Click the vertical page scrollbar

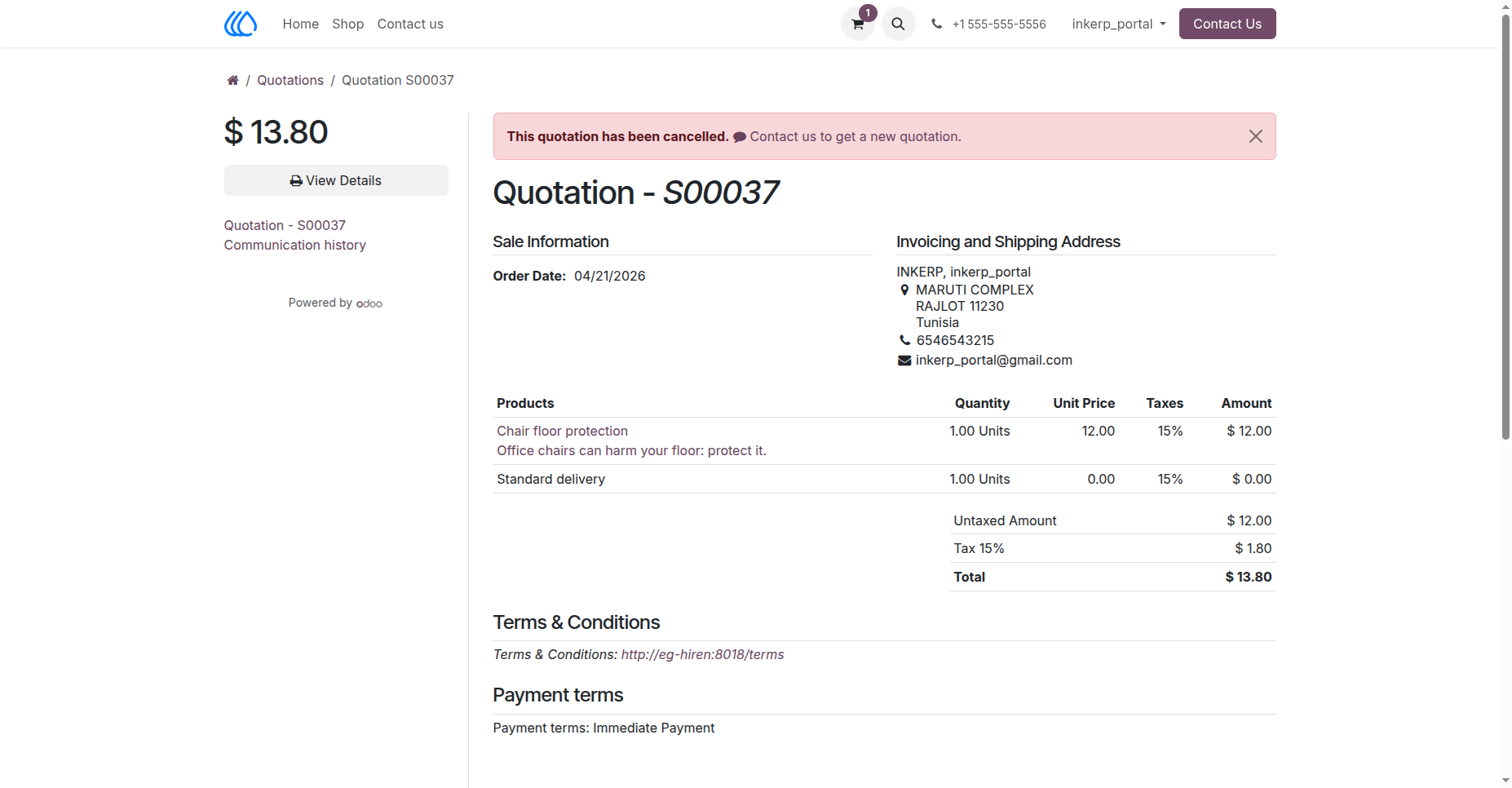click(x=1505, y=227)
